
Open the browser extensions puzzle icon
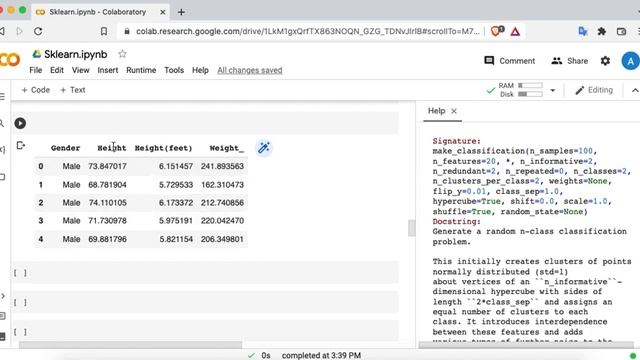coord(602,31)
